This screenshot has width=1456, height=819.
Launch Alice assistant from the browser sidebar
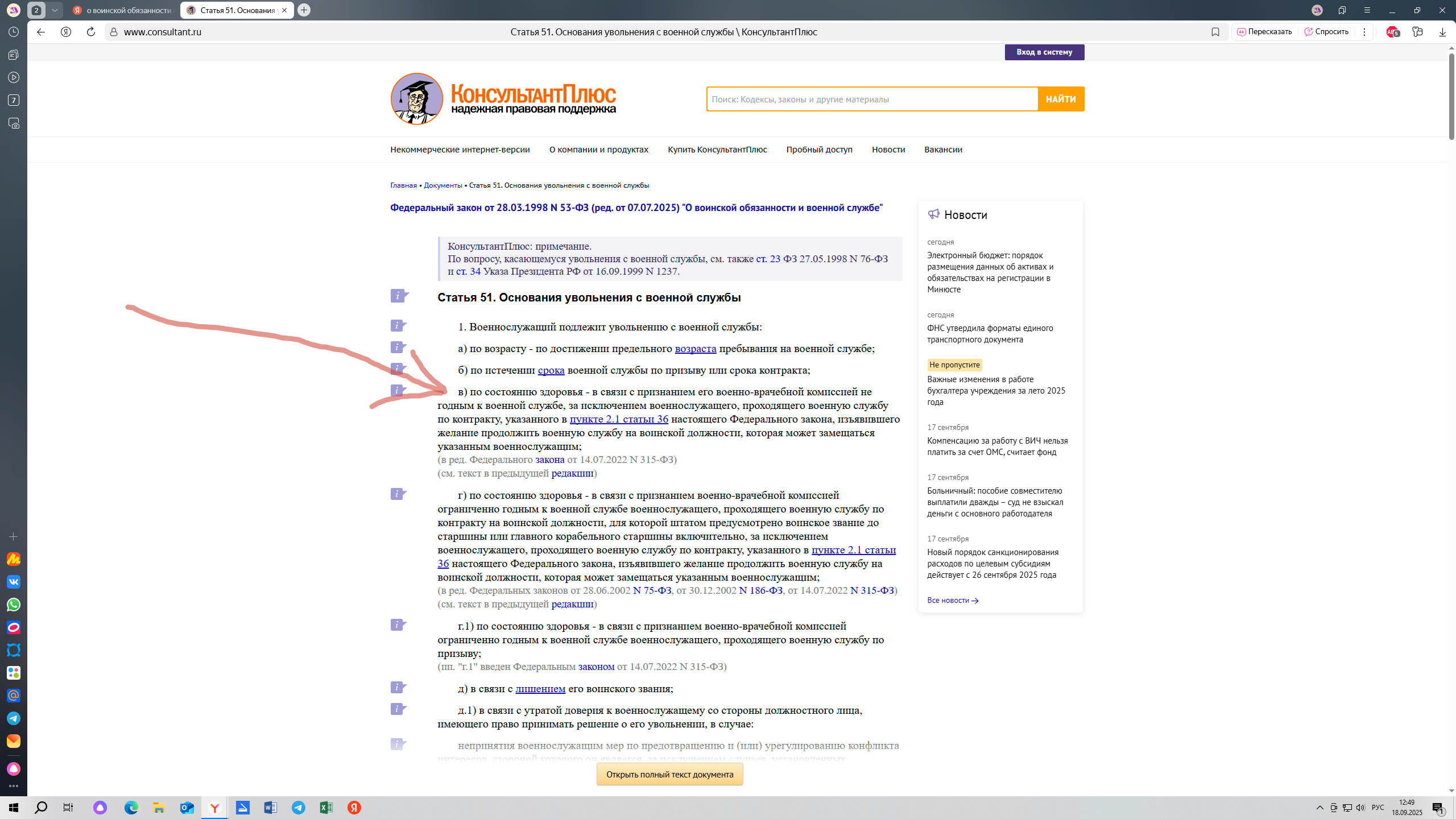(x=14, y=769)
